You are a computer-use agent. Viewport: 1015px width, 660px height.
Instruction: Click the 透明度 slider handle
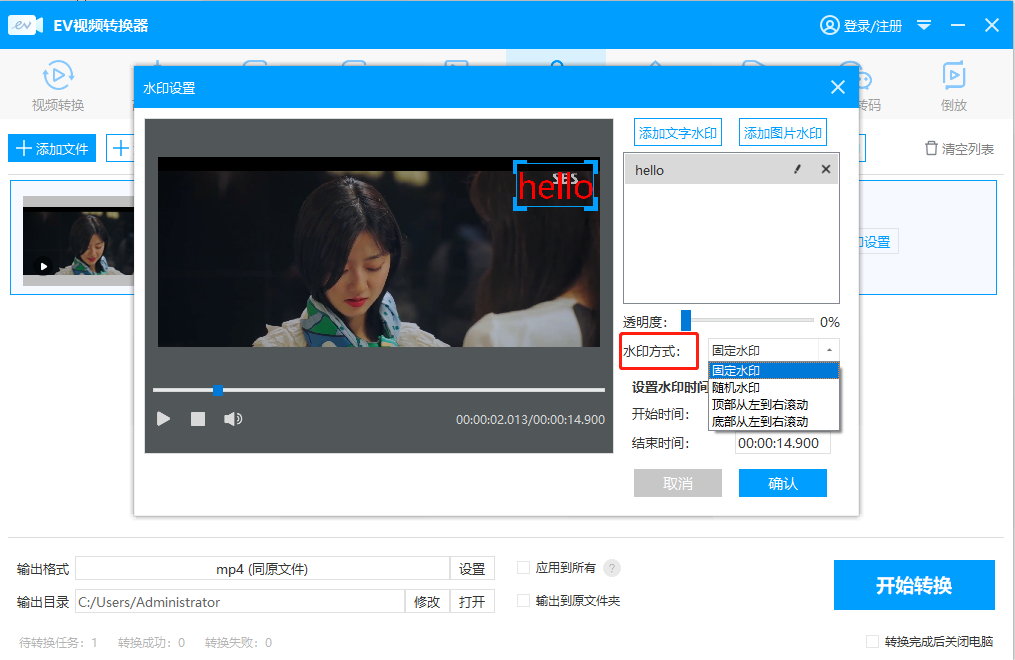pos(686,320)
